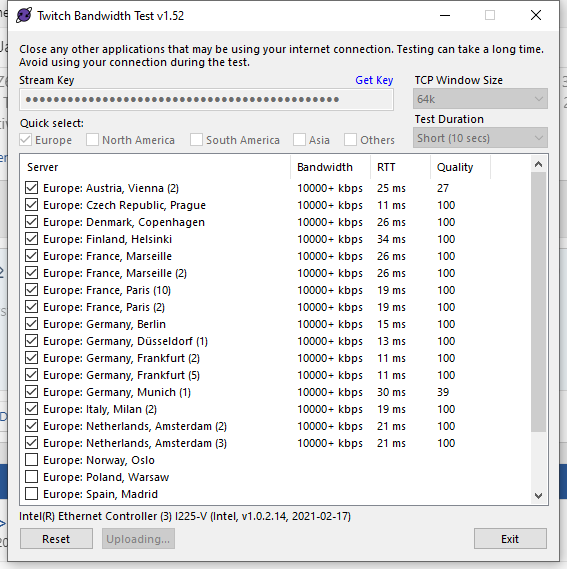The height and width of the screenshot is (569, 567).
Task: Sort by Bandwidth column header
Action: point(330,167)
